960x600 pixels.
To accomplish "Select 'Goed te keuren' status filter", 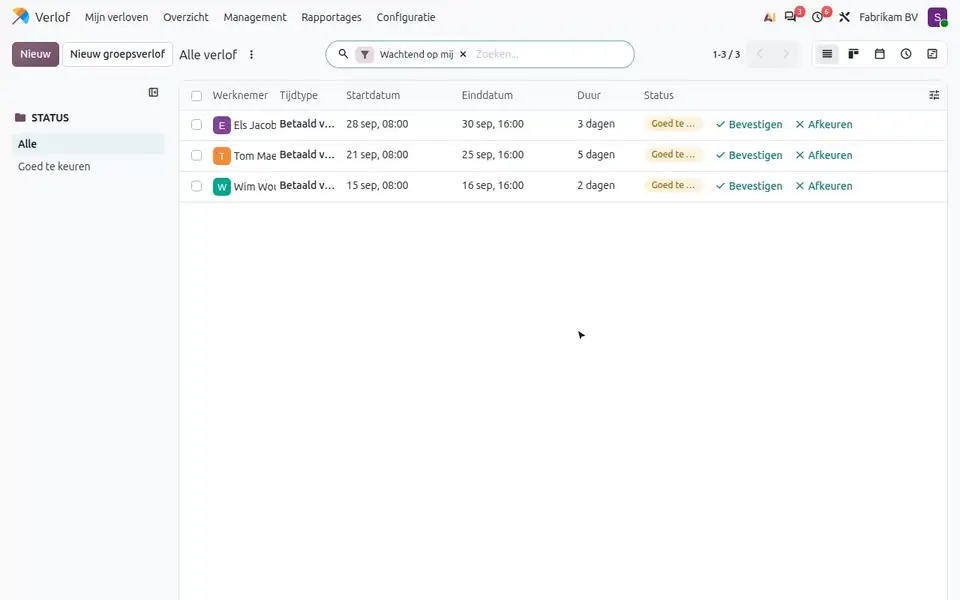I will point(88,167).
